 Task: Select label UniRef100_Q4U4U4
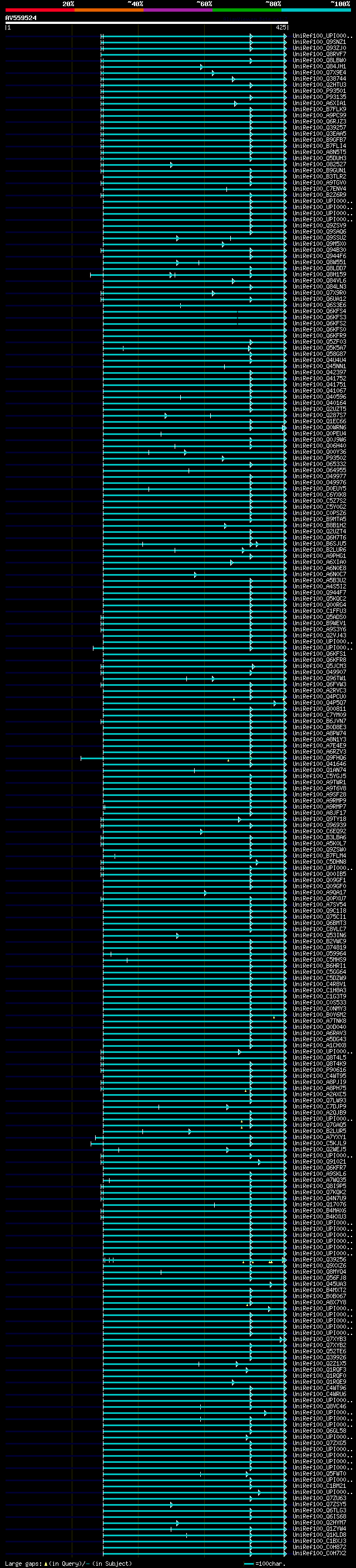point(319,360)
